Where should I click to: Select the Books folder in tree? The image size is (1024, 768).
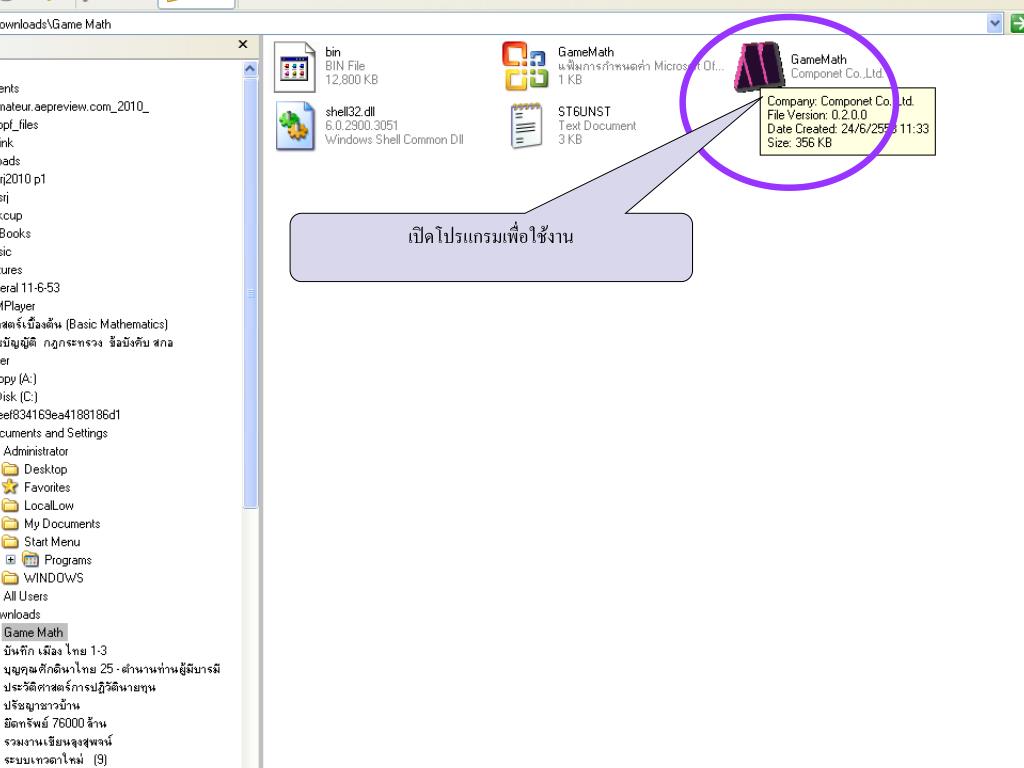pos(16,233)
